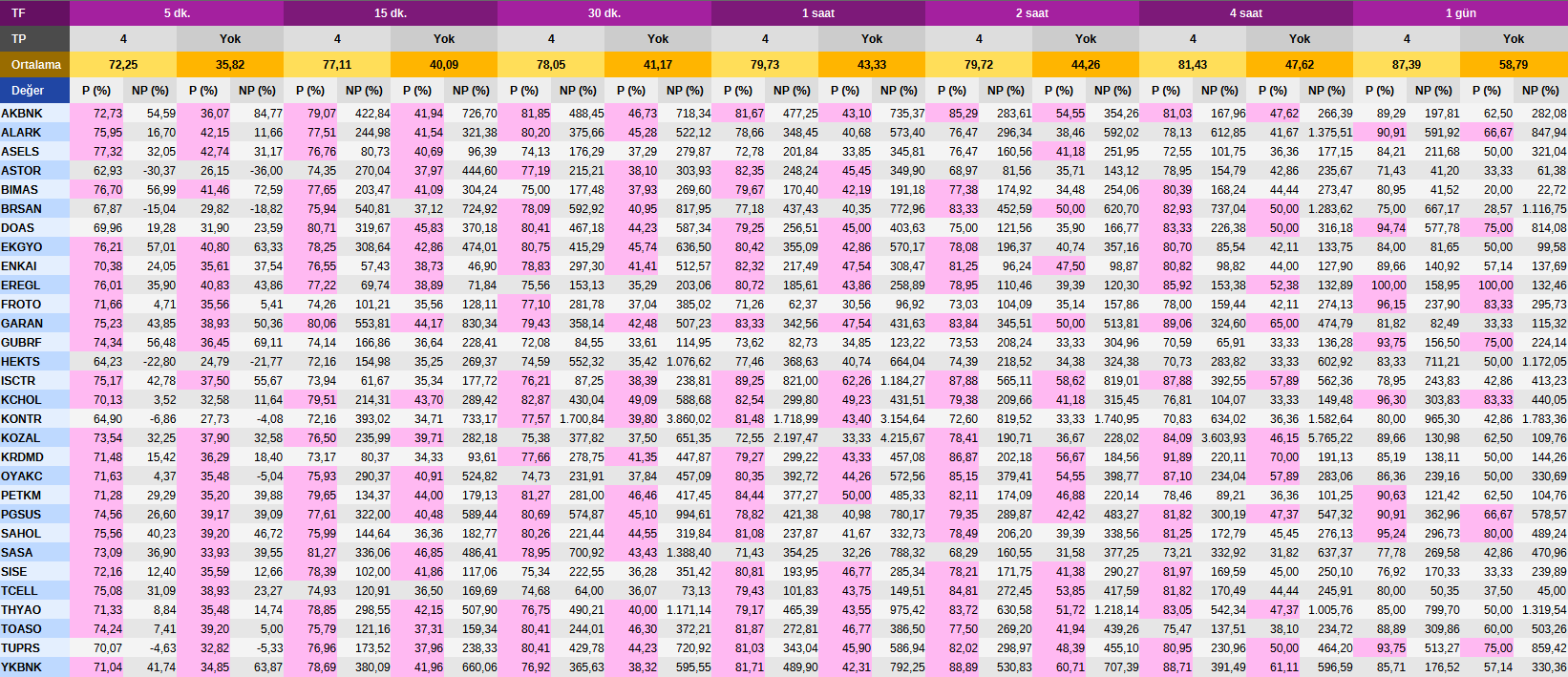Click the 4.215,67 cell in KOZAL row
Viewport: 1568px width, 677px height.
pyautogui.click(x=899, y=438)
